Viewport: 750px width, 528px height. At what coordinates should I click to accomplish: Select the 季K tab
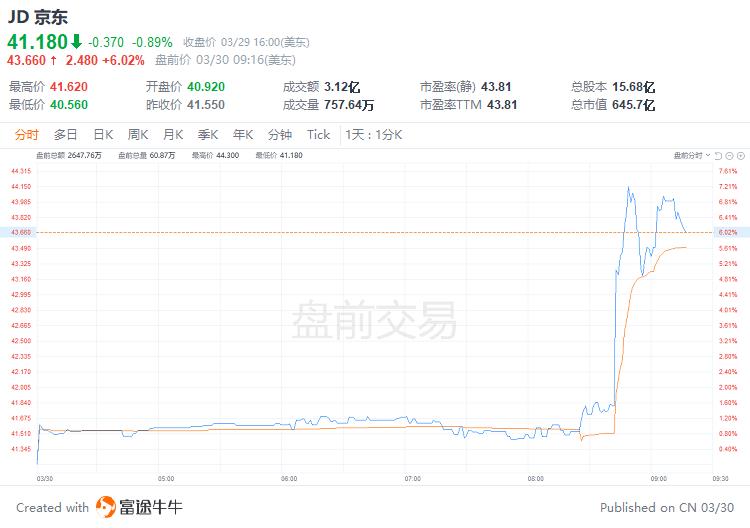[x=208, y=135]
